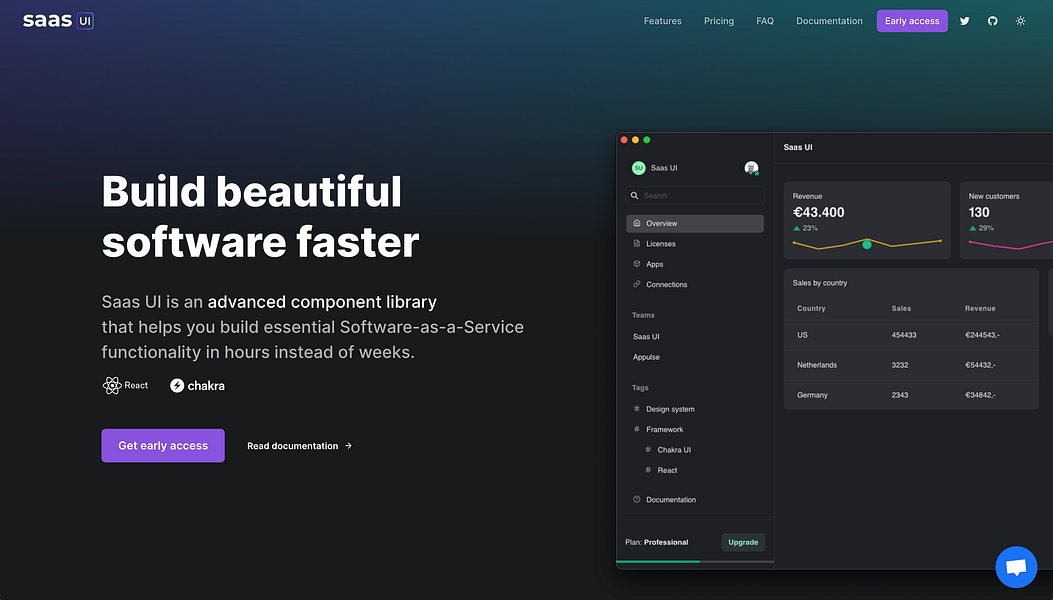Click hash icon beside Framework tag
The image size is (1053, 600).
(637, 429)
